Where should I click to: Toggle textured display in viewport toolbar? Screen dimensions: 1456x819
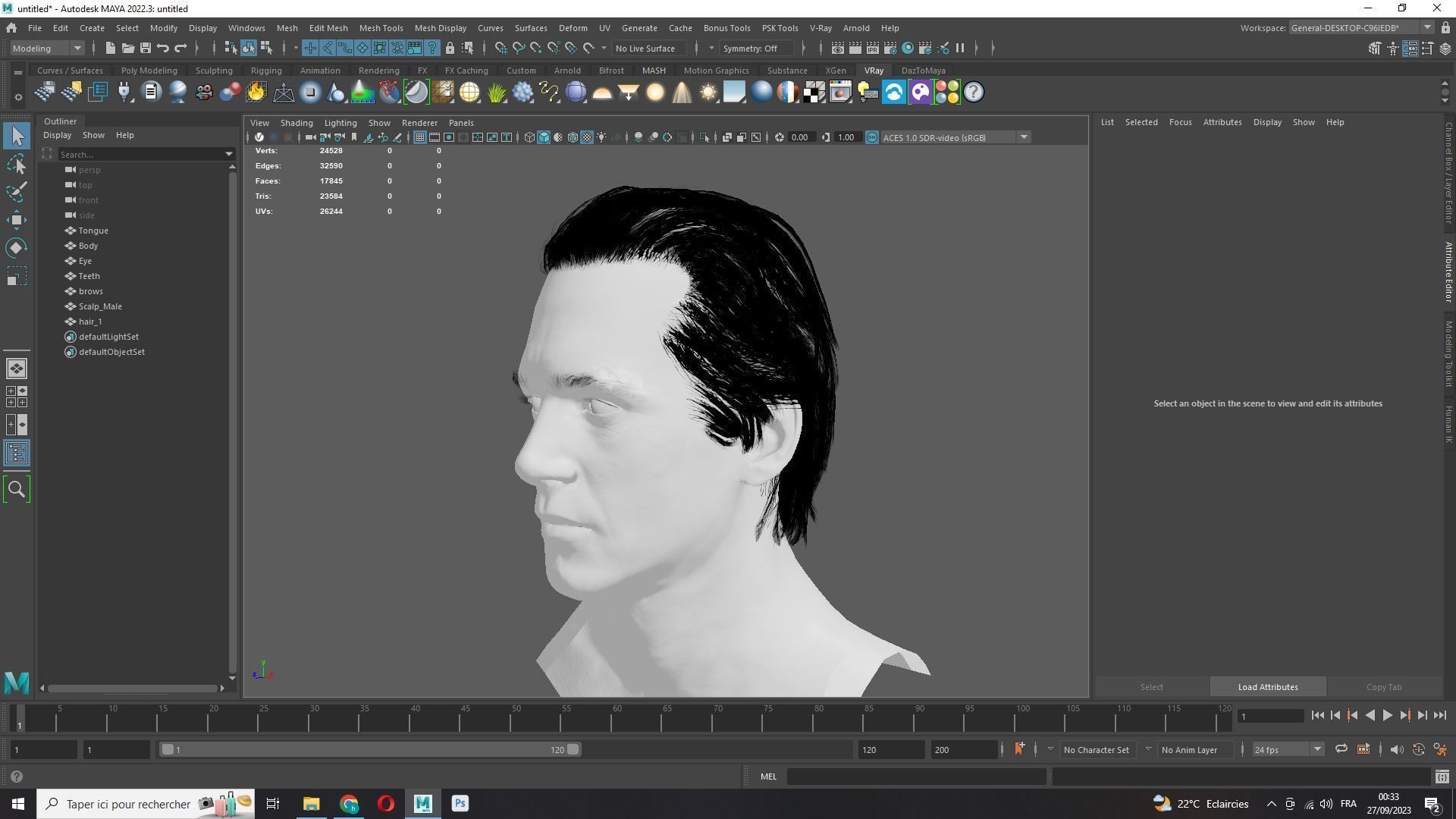tap(587, 137)
